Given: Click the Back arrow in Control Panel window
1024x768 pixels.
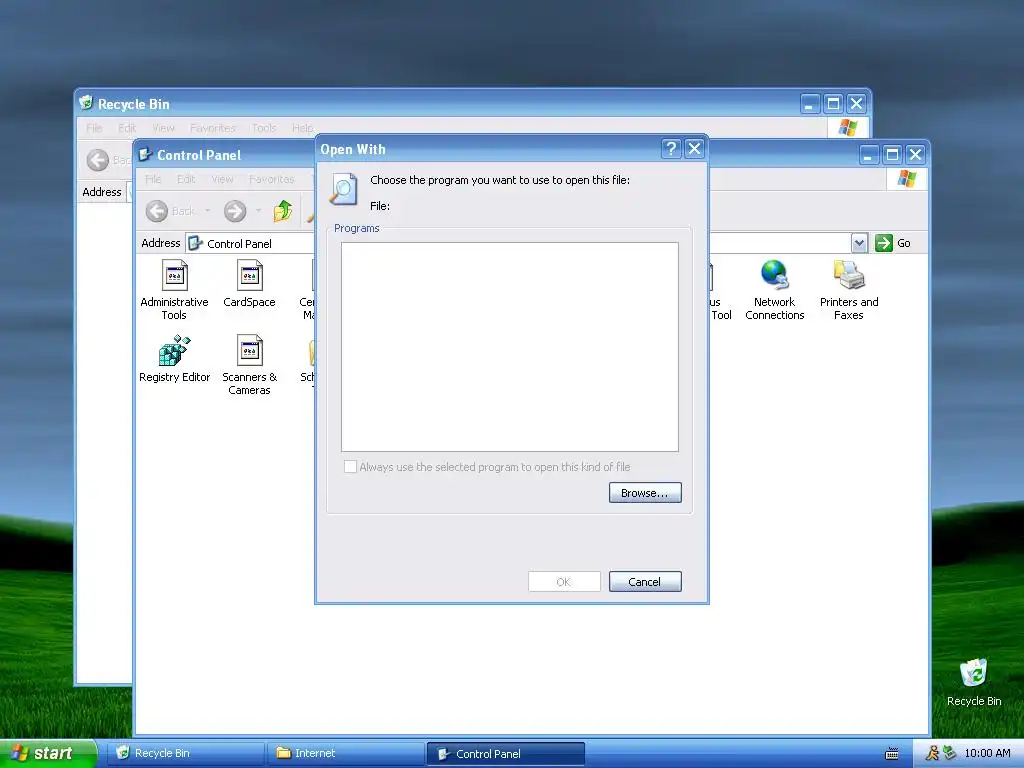Looking at the screenshot, I should click(157, 211).
